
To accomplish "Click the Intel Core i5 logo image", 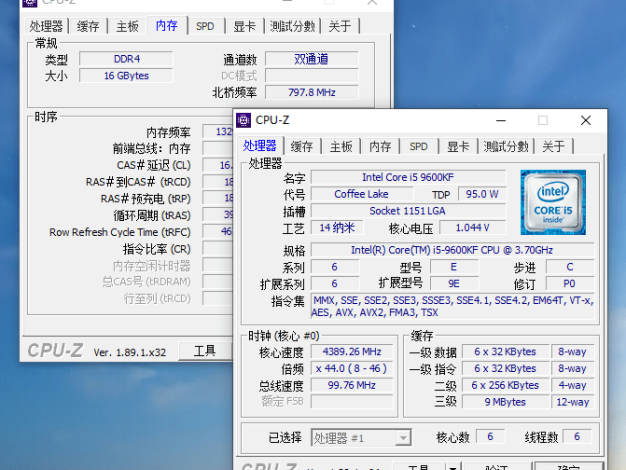I will pos(553,202).
